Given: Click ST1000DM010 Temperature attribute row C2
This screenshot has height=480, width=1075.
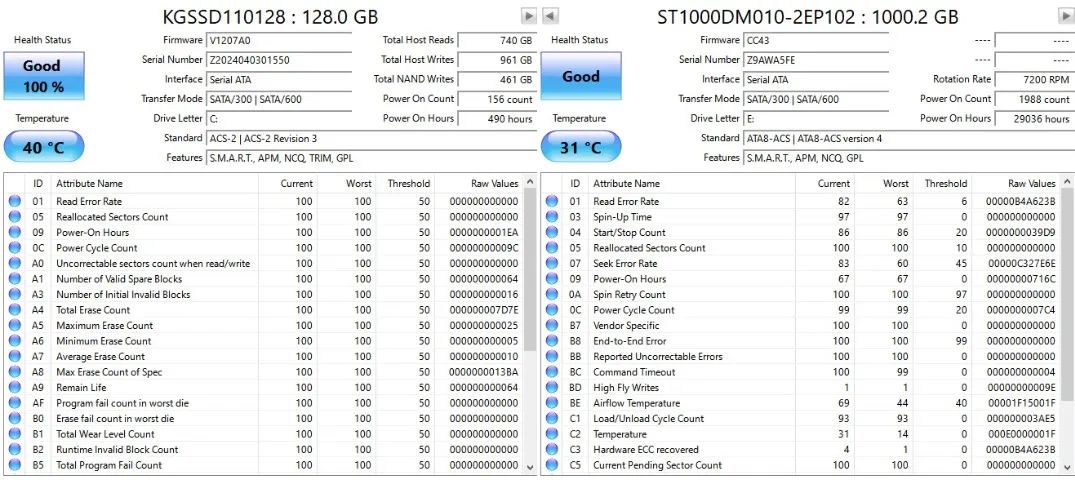Looking at the screenshot, I should point(801,434).
